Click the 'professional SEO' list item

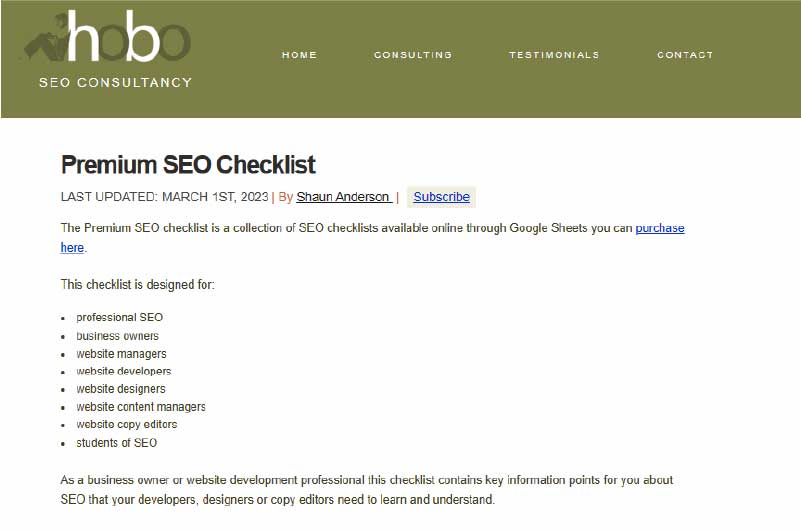pos(120,317)
